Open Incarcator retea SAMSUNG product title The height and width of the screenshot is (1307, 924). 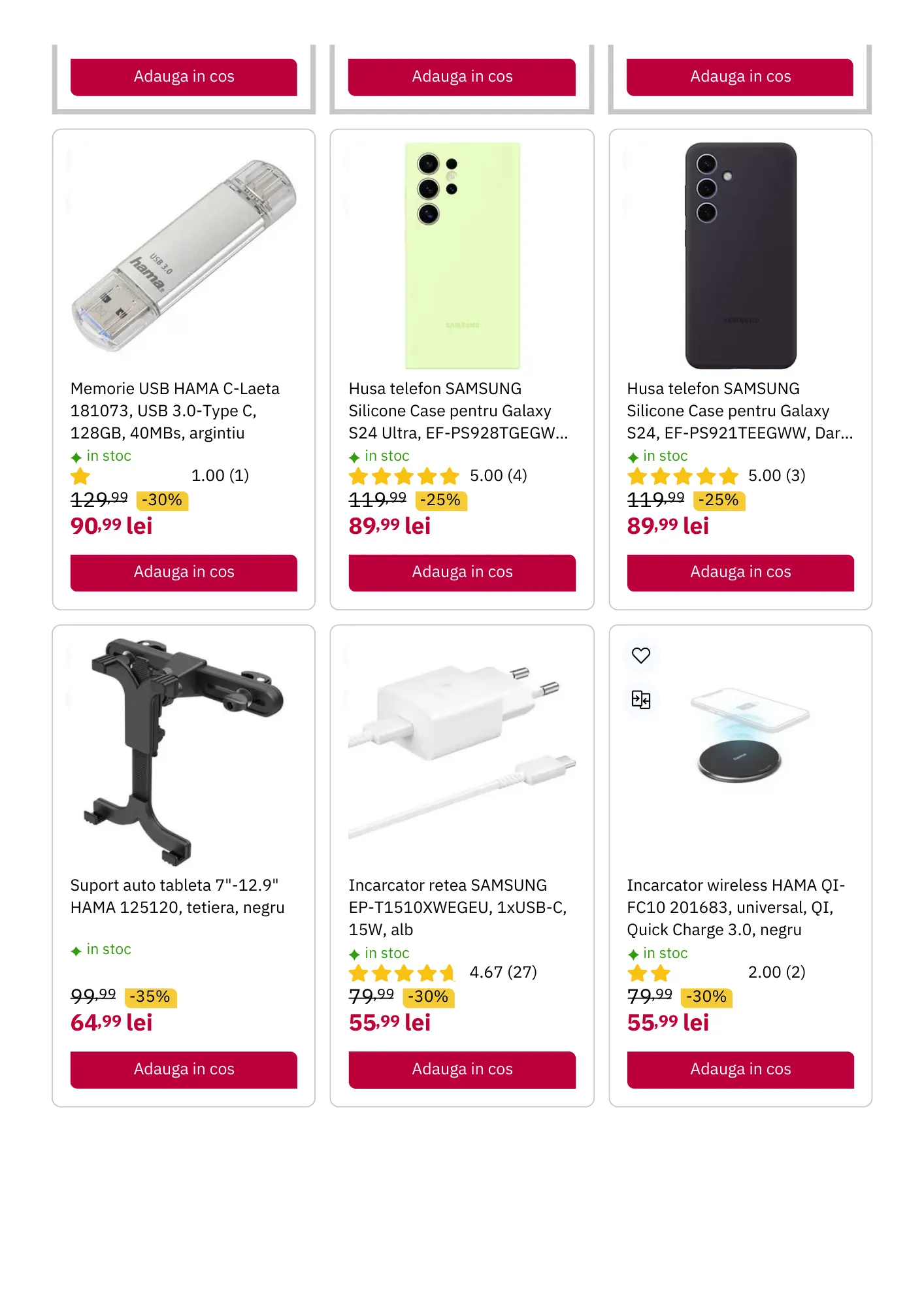tap(457, 907)
